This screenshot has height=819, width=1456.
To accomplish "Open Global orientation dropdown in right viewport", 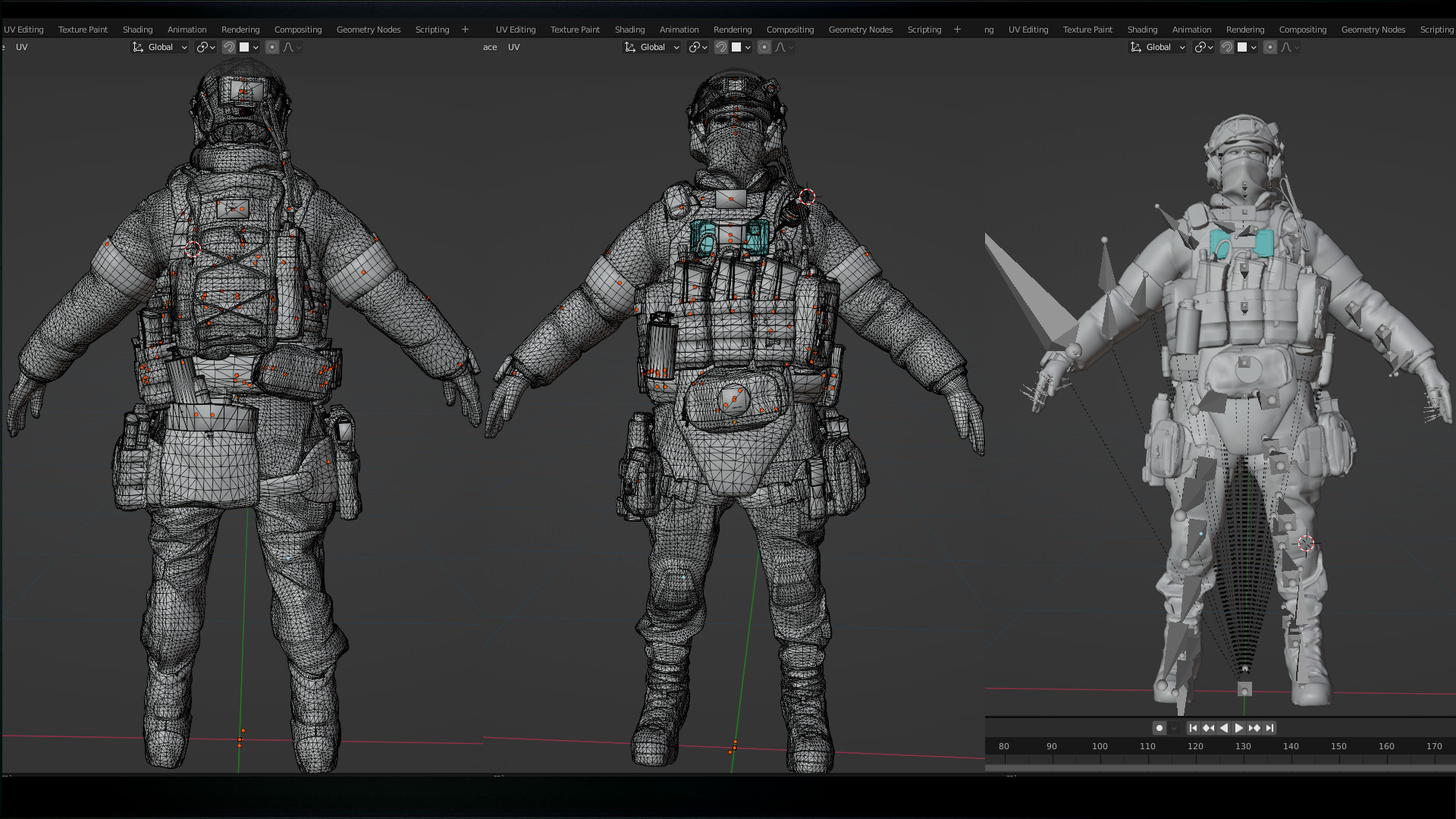I will click(x=1158, y=47).
